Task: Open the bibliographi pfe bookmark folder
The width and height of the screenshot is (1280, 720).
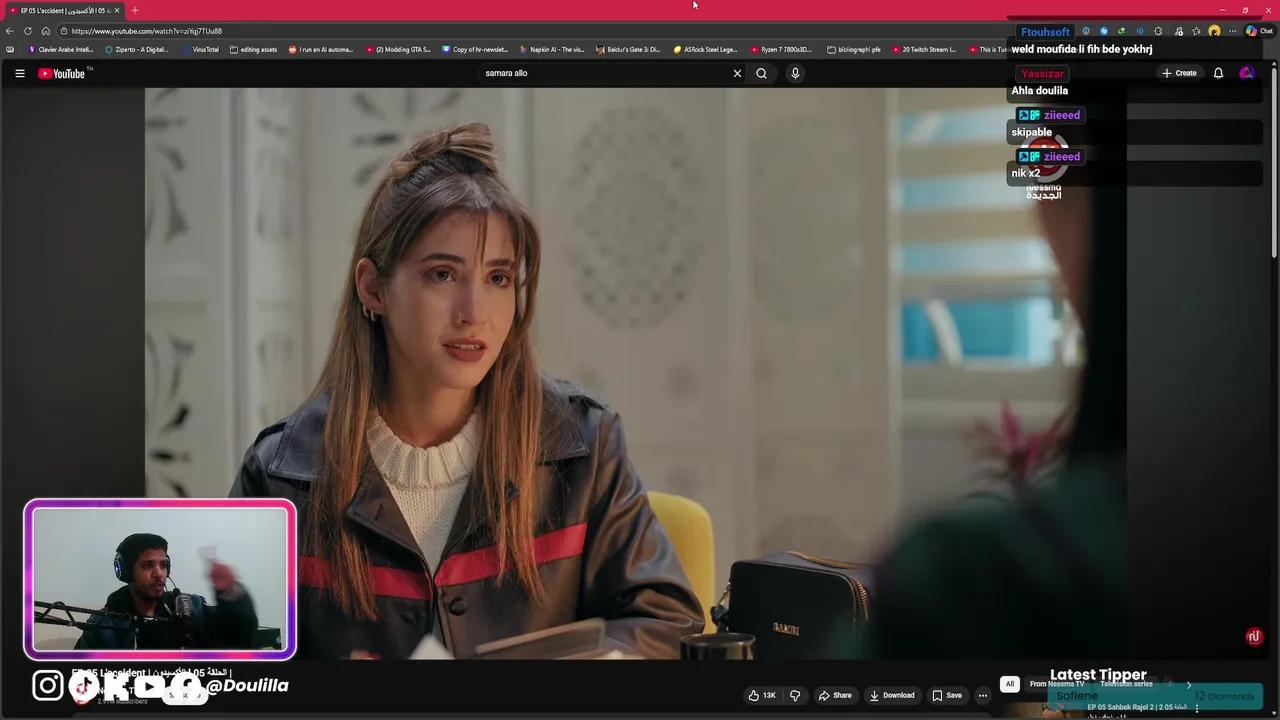Action: point(853,49)
